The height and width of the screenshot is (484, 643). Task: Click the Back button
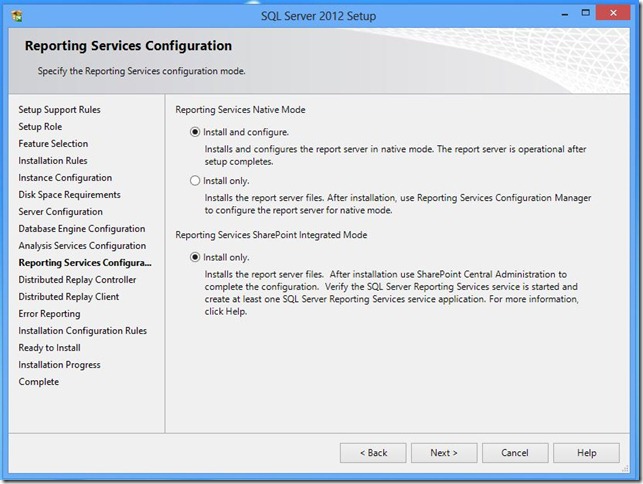point(373,453)
